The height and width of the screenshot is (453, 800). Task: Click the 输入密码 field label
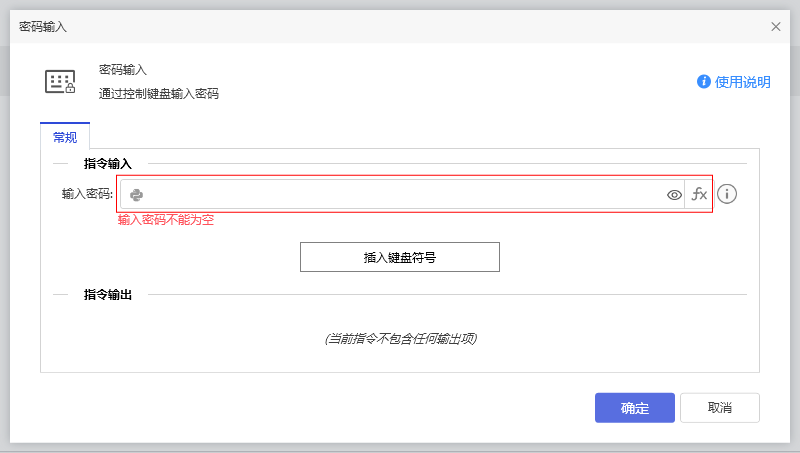click(87, 195)
